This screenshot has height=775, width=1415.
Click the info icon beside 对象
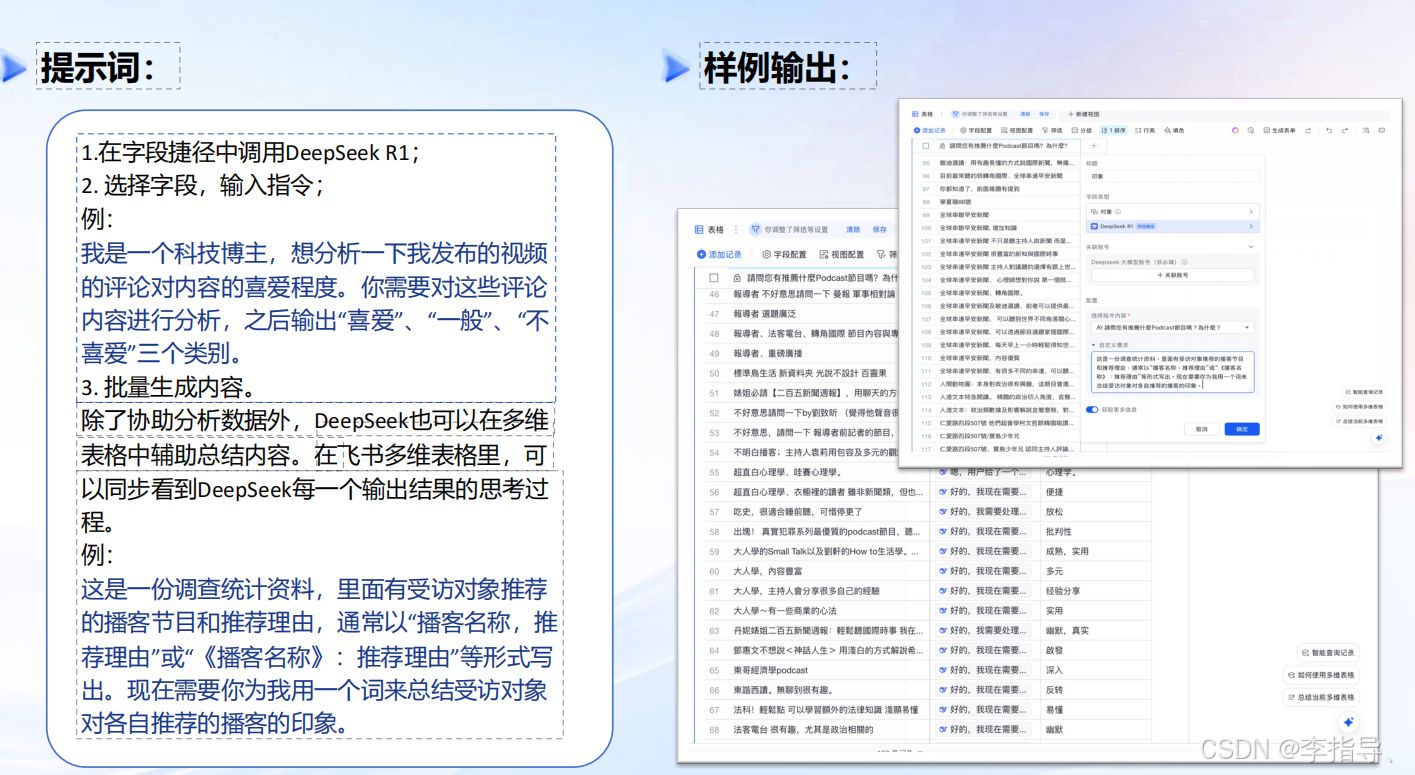click(1118, 212)
